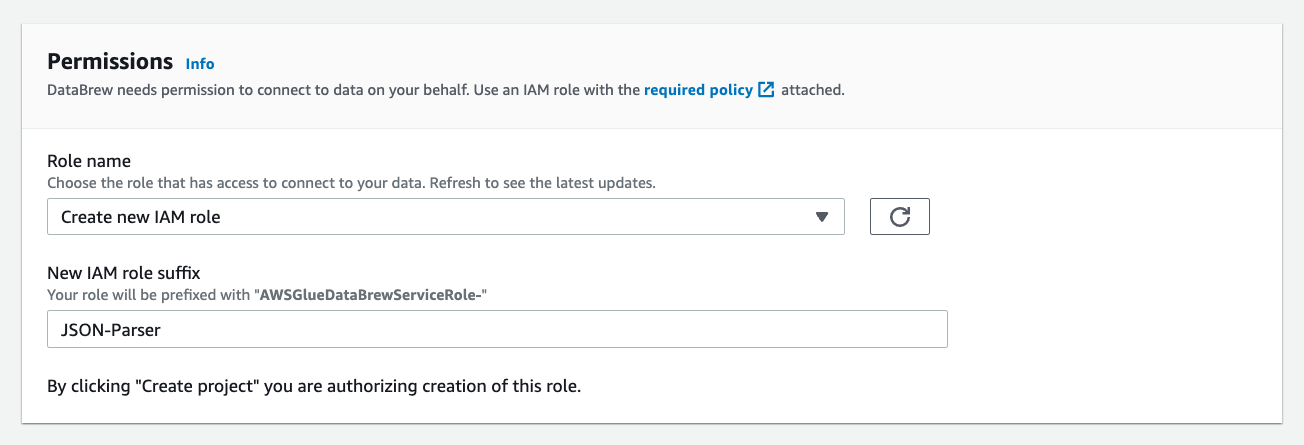Select the Create new IAM role text
The width and height of the screenshot is (1304, 445).
pos(140,217)
